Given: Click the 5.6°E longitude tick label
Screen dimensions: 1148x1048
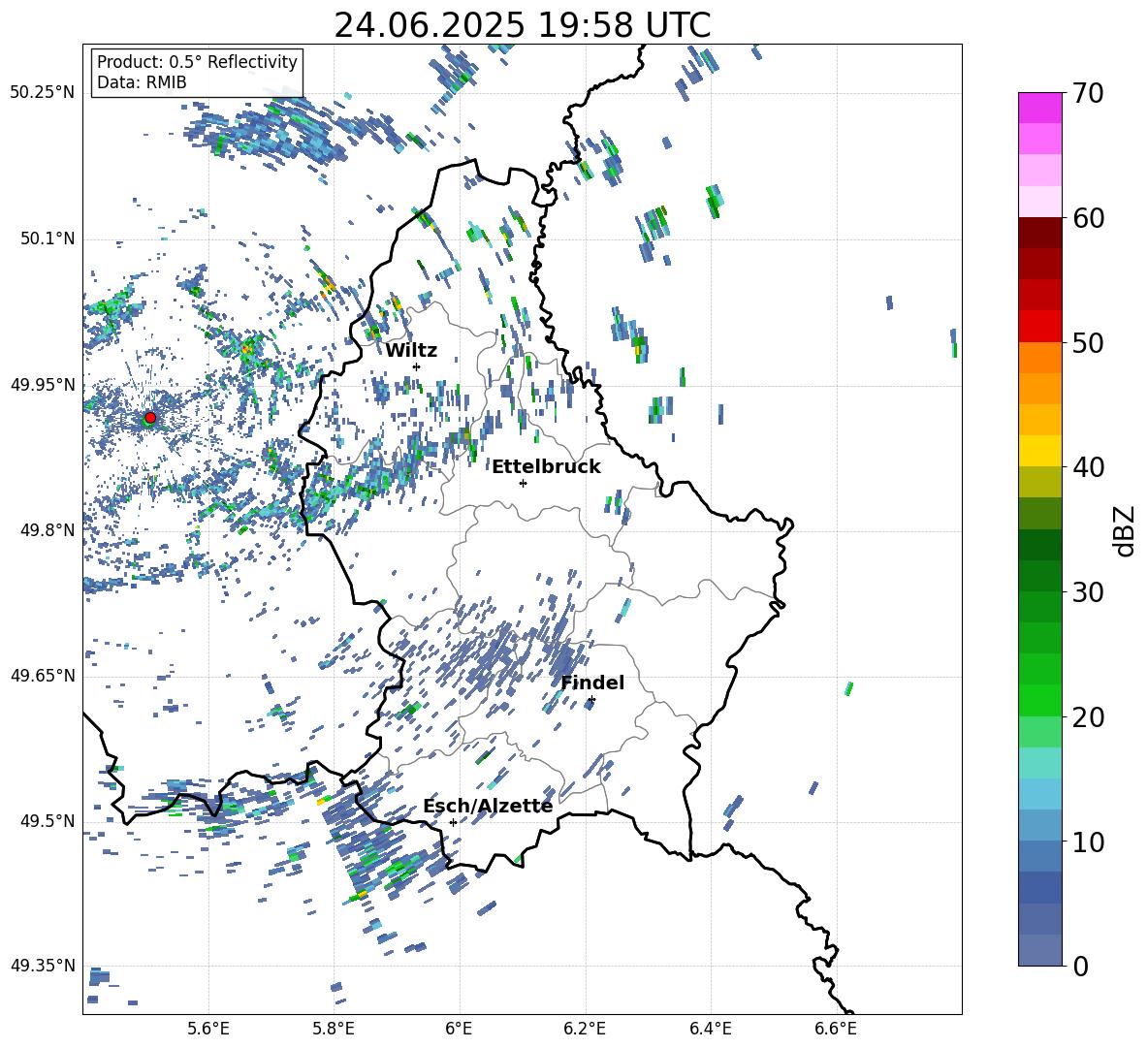Looking at the screenshot, I should pos(208,1029).
